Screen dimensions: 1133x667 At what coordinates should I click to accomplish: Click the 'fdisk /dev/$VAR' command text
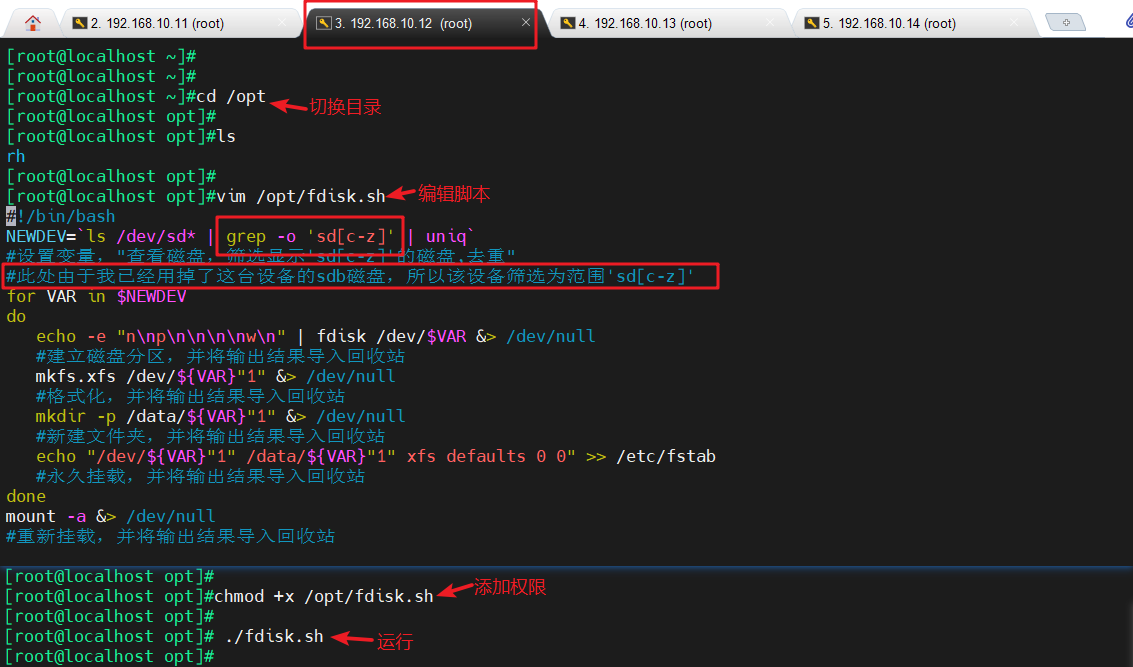392,336
